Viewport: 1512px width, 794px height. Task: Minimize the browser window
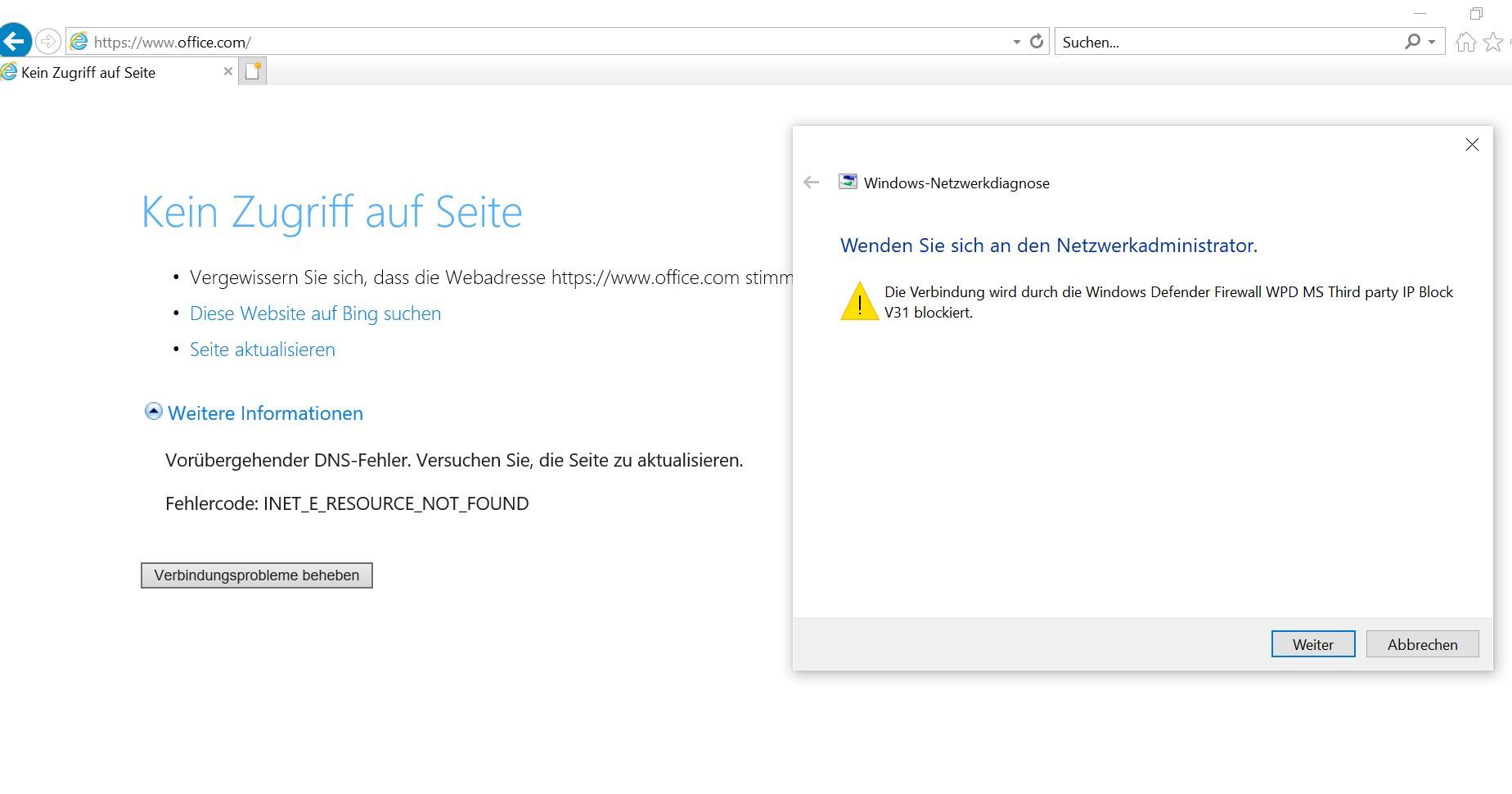coord(1420,14)
